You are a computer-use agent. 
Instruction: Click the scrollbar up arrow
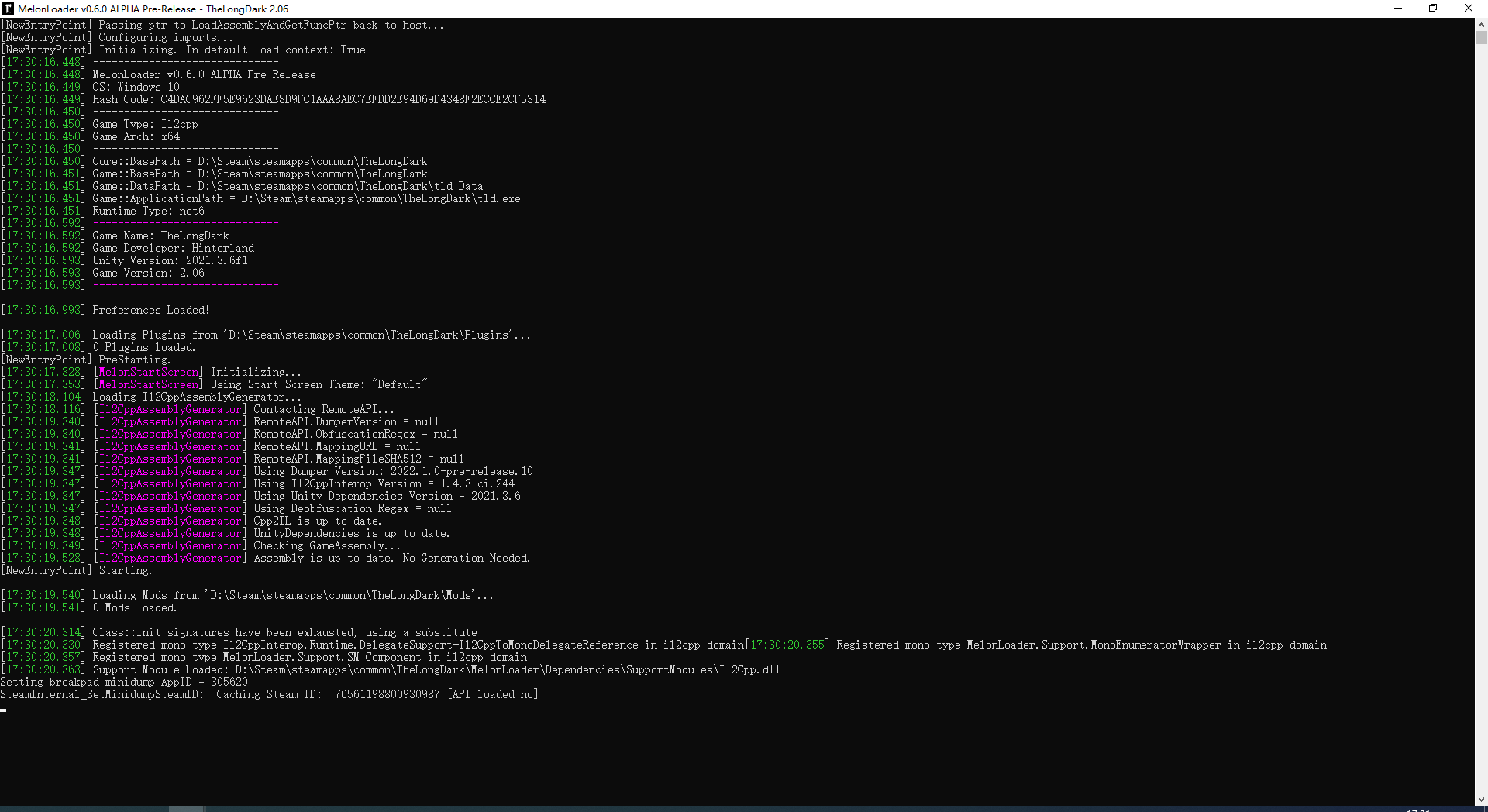click(x=1481, y=24)
